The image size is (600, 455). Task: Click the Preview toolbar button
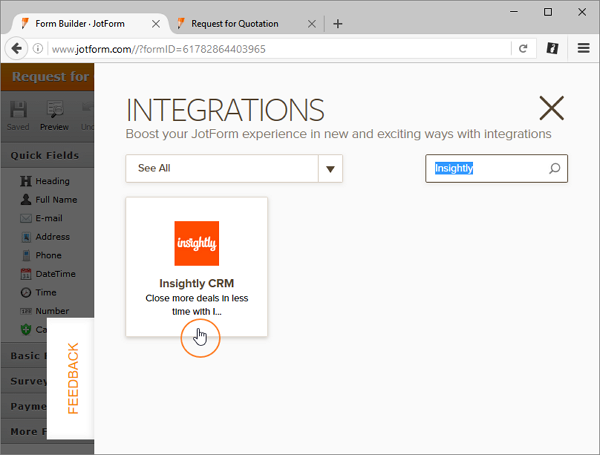tap(54, 116)
